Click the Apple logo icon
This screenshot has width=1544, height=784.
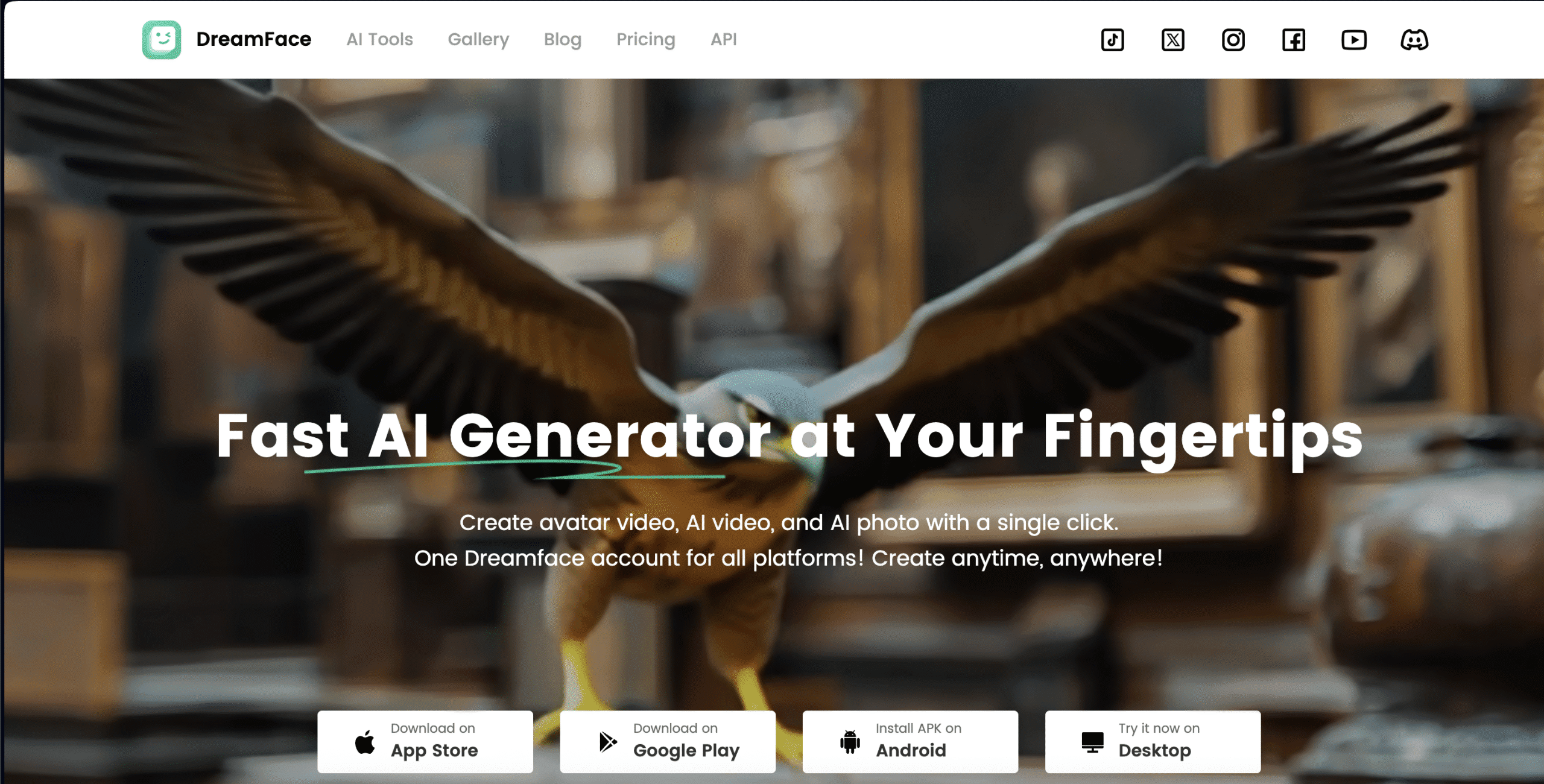coord(364,742)
